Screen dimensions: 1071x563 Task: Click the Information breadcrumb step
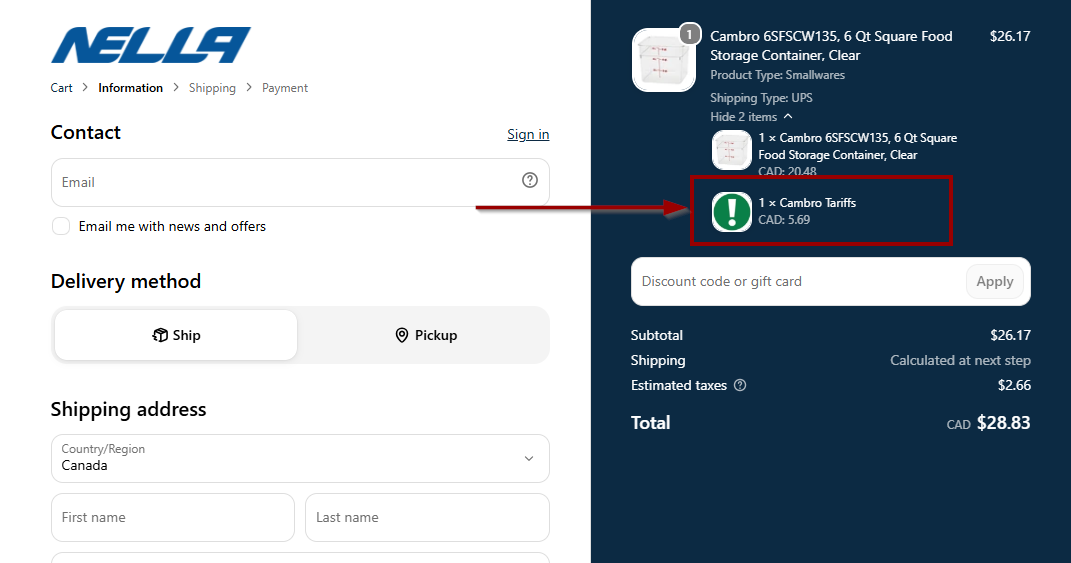(x=130, y=88)
